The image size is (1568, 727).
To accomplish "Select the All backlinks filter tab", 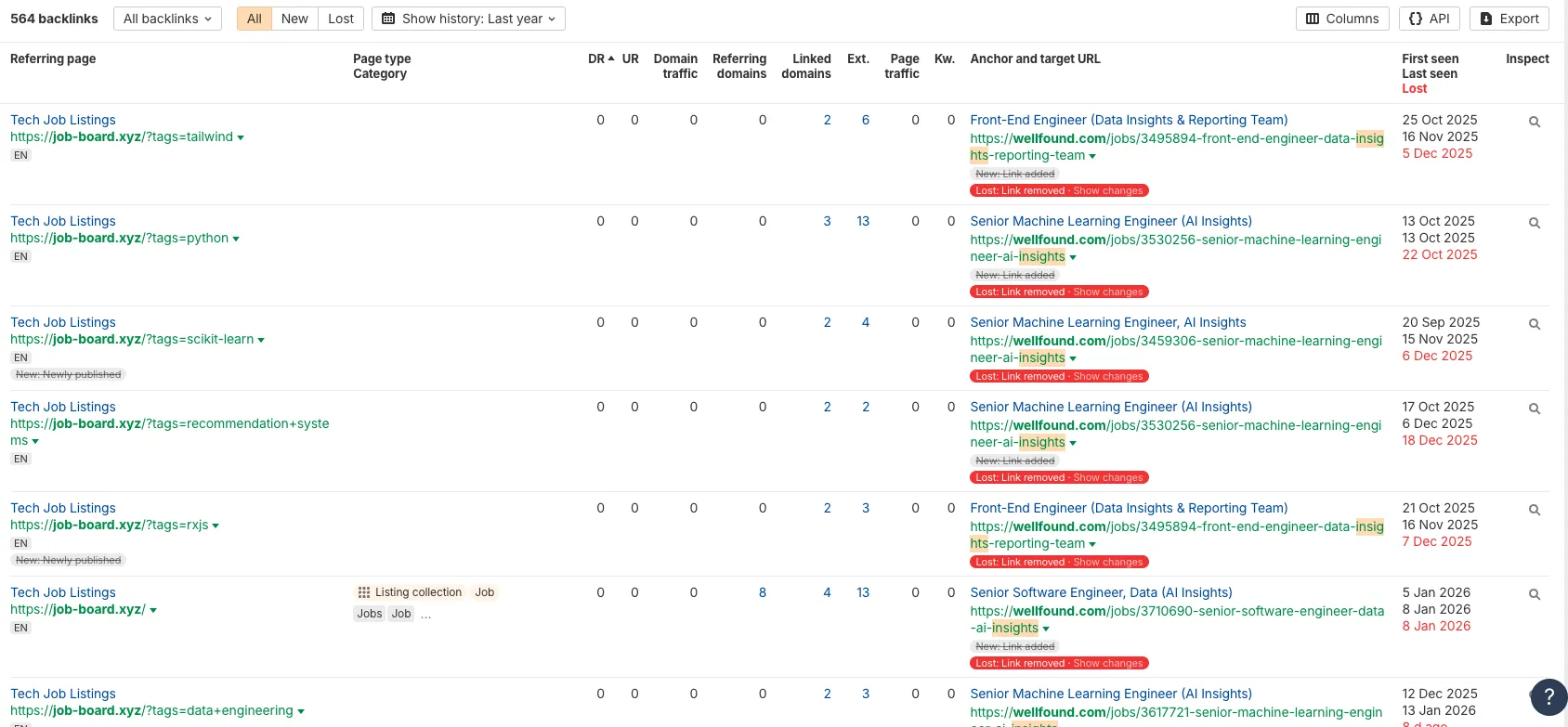I will coord(254,19).
